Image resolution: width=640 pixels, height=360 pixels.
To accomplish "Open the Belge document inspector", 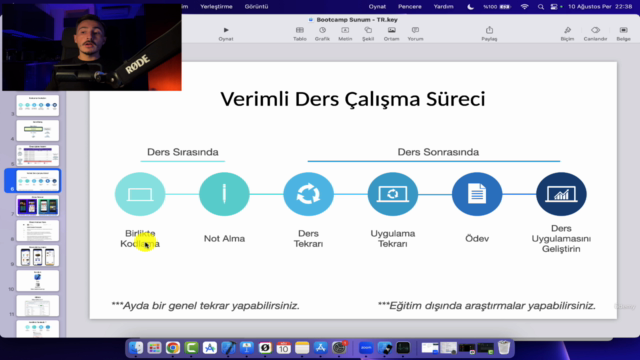I will [x=623, y=34].
